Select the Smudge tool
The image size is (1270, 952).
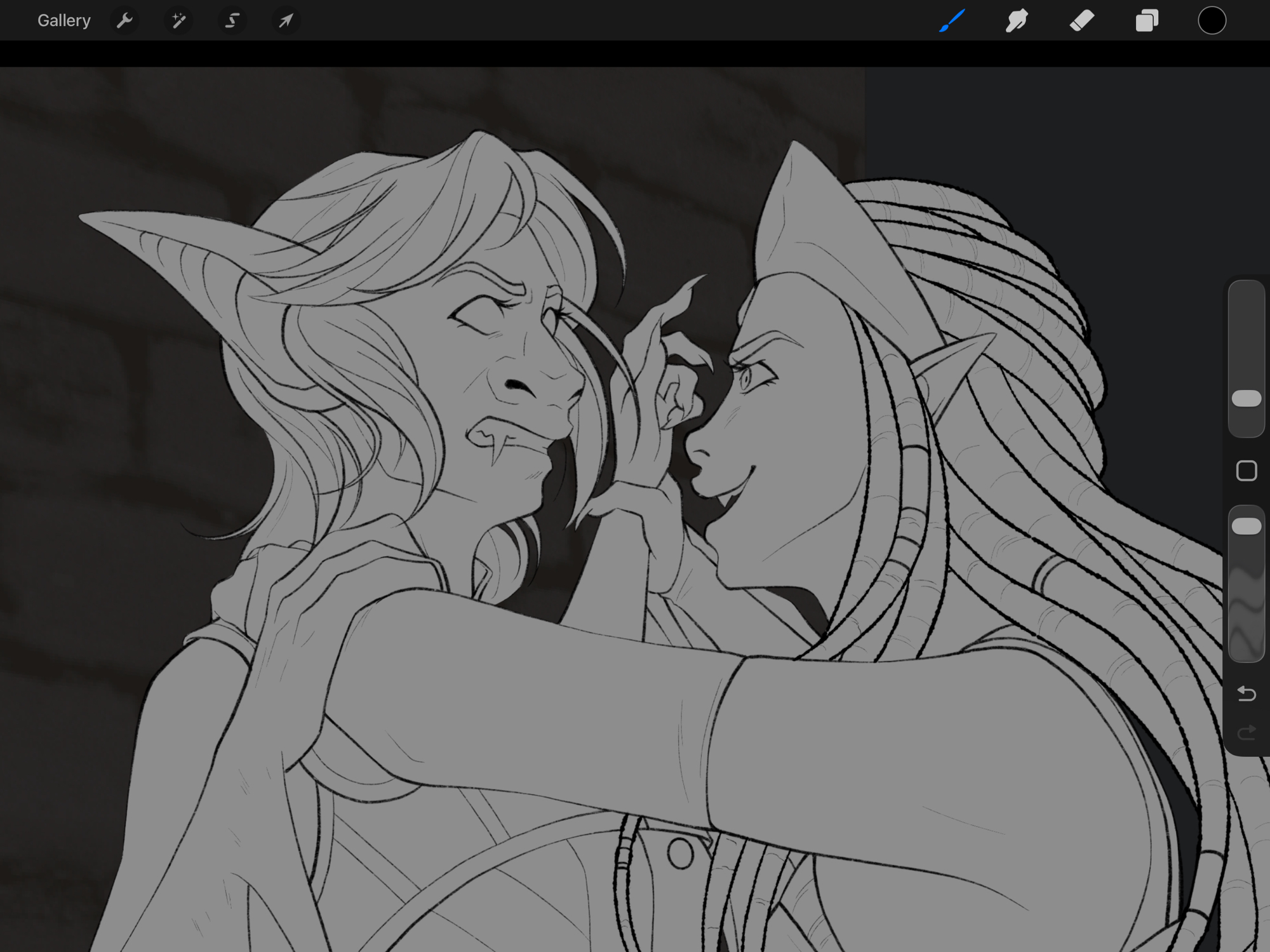click(x=1017, y=21)
